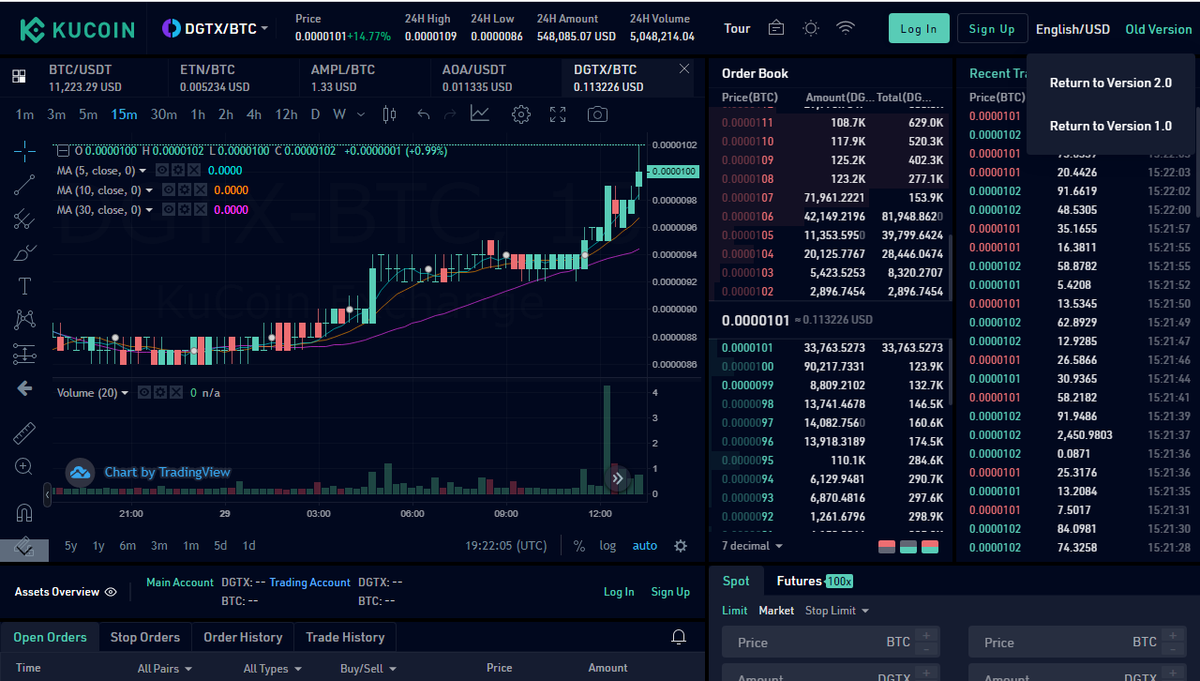Select the text annotation tool
This screenshot has height=681, width=1200.
25,286
